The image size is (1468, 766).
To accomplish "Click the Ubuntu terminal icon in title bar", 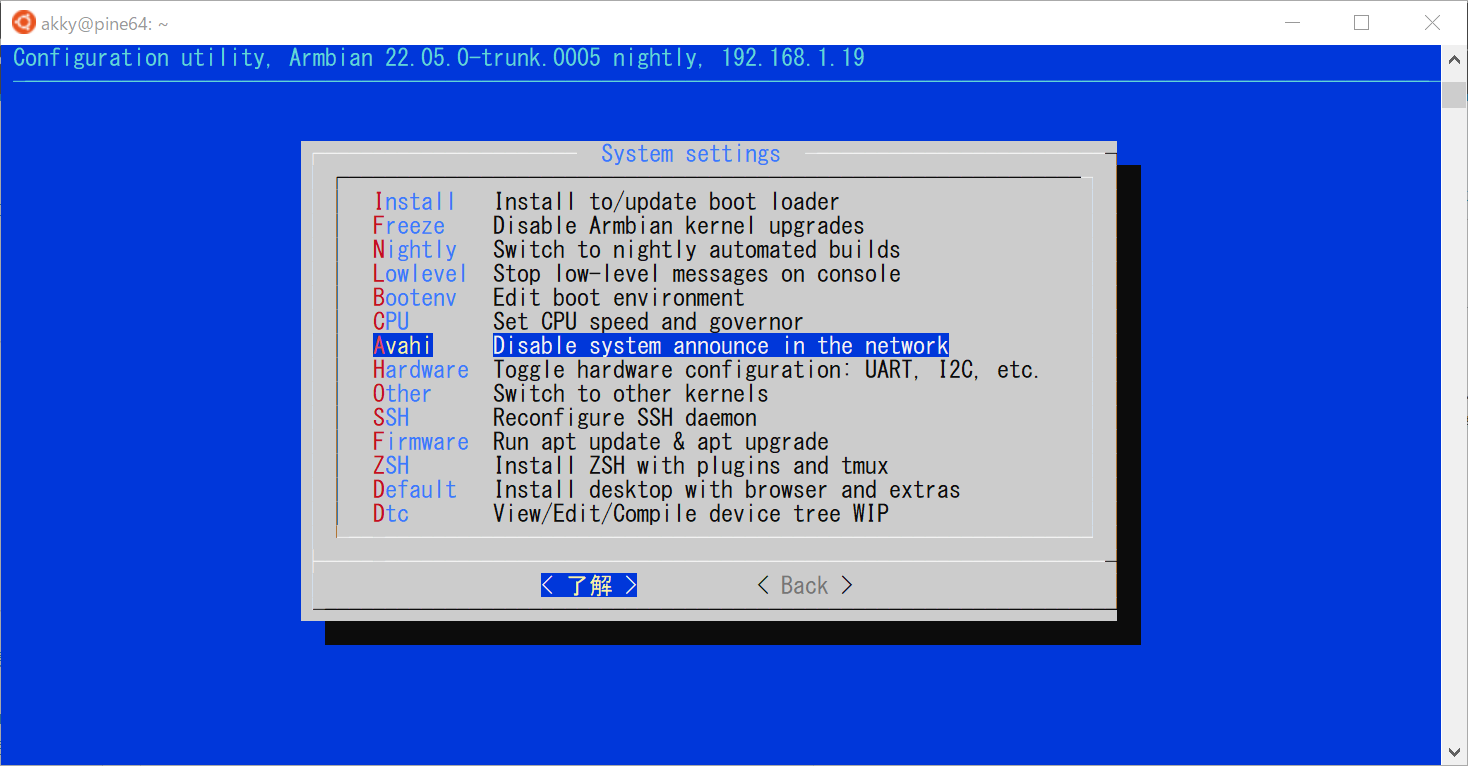I will click(22, 21).
